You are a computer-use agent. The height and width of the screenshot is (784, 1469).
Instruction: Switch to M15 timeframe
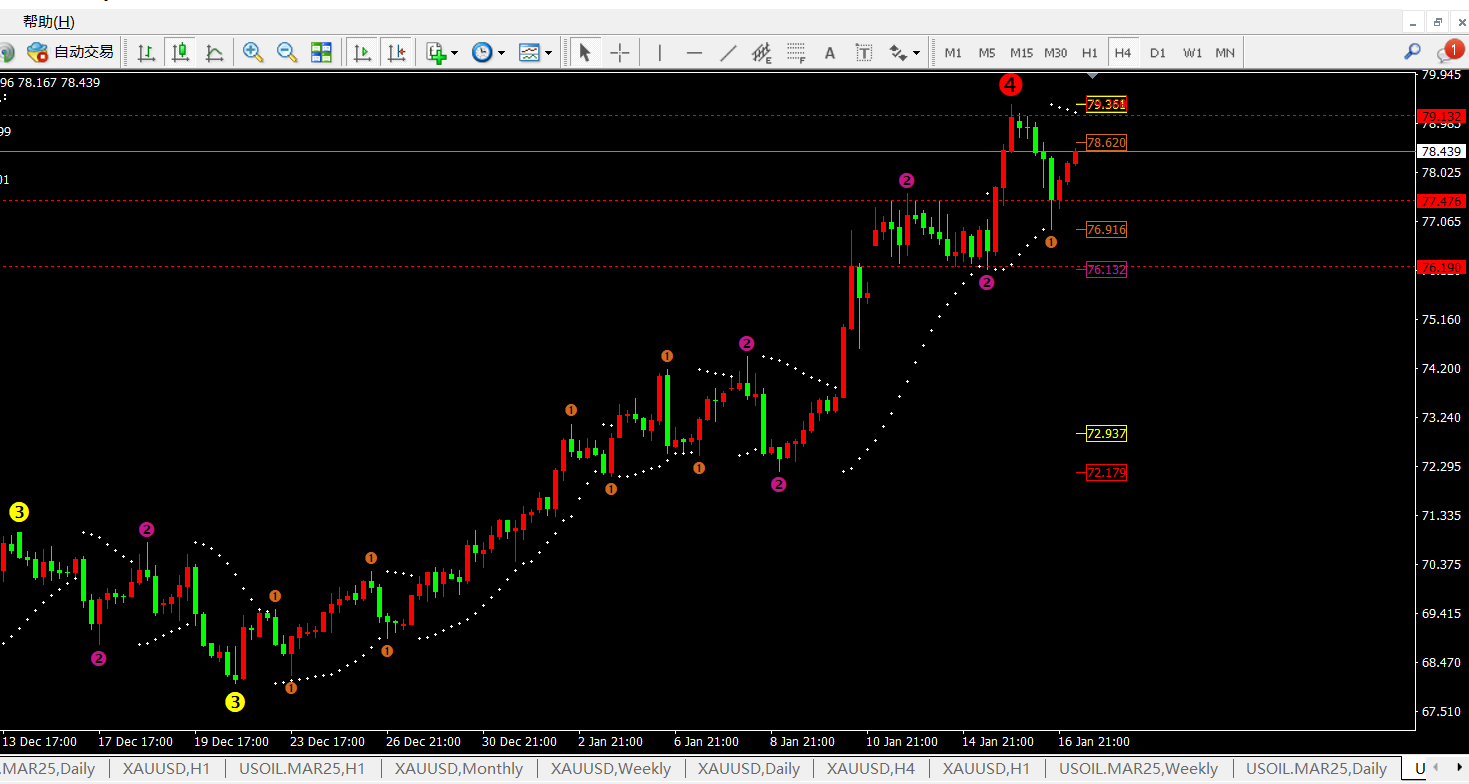click(1021, 53)
